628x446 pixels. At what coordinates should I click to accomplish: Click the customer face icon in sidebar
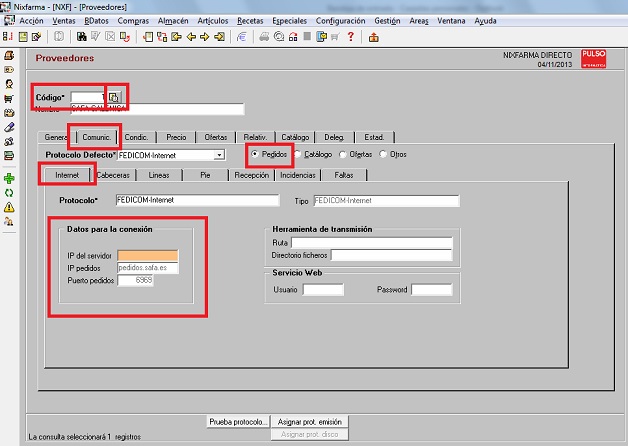[x=9, y=84]
